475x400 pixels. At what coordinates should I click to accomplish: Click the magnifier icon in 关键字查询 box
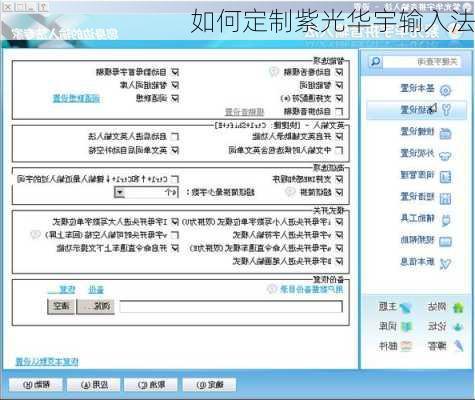coord(376,61)
